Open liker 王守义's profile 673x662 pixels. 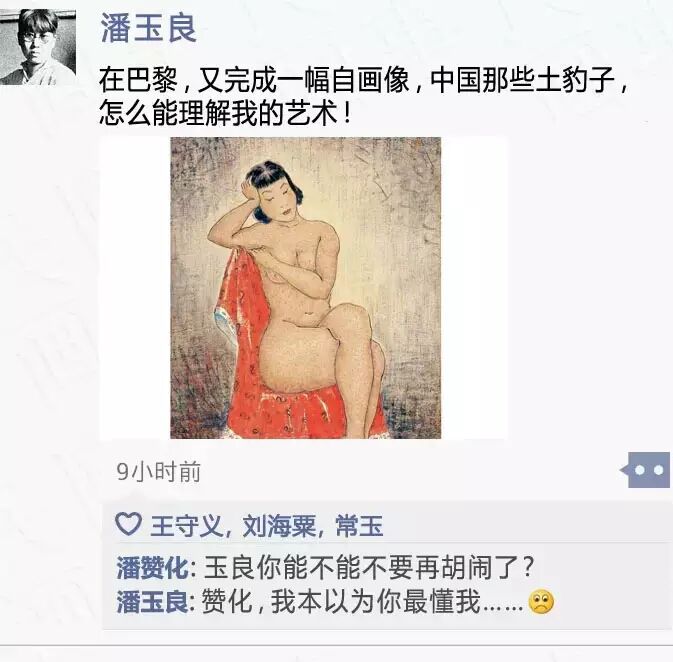(186, 525)
